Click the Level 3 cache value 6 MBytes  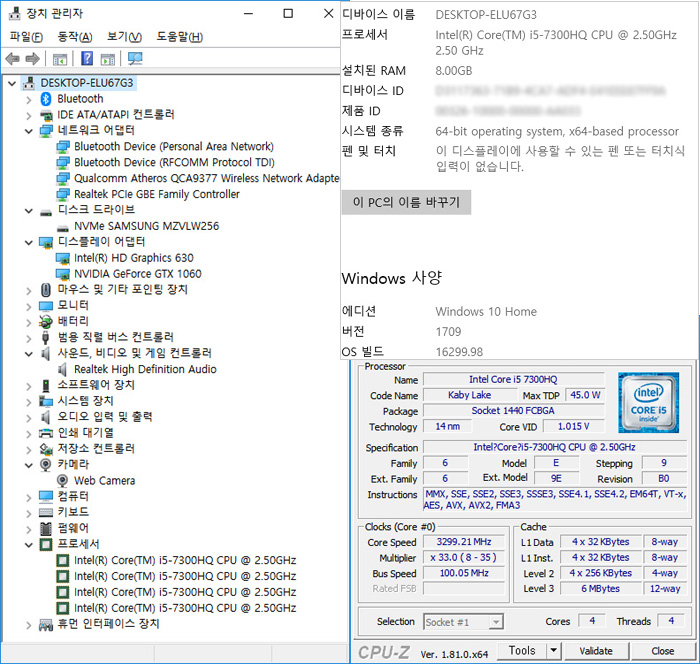pos(600,589)
